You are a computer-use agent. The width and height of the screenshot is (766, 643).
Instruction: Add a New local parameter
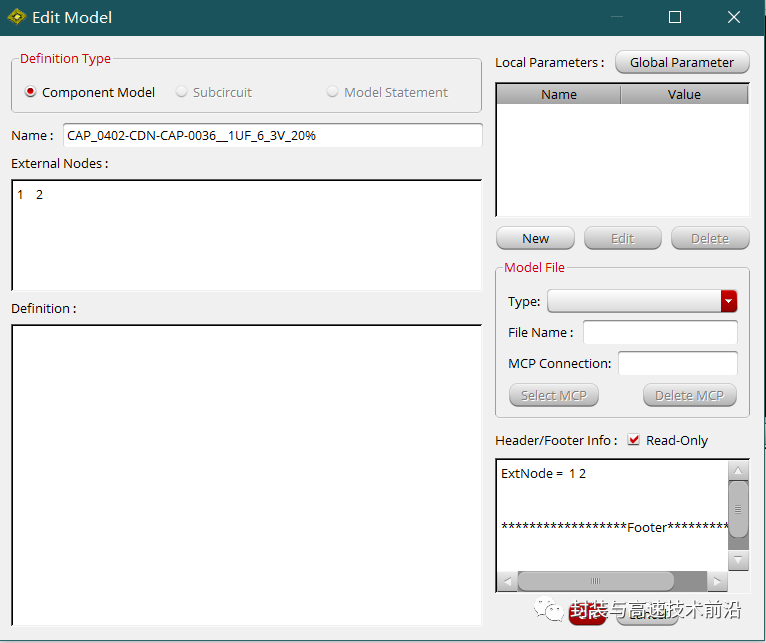click(535, 238)
